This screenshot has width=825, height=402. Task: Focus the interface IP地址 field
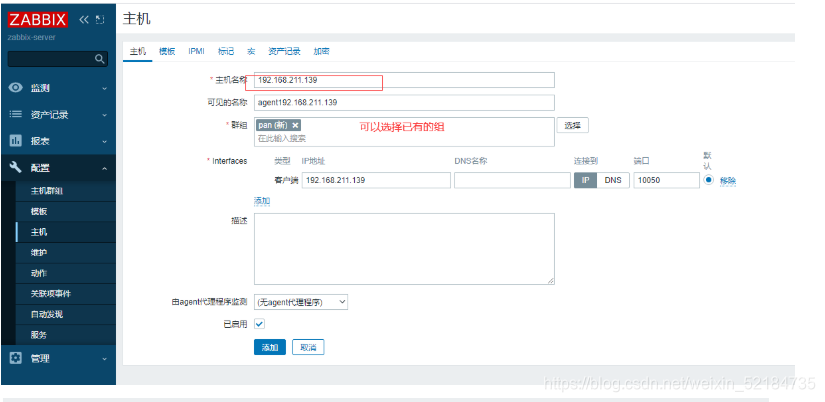pos(376,180)
